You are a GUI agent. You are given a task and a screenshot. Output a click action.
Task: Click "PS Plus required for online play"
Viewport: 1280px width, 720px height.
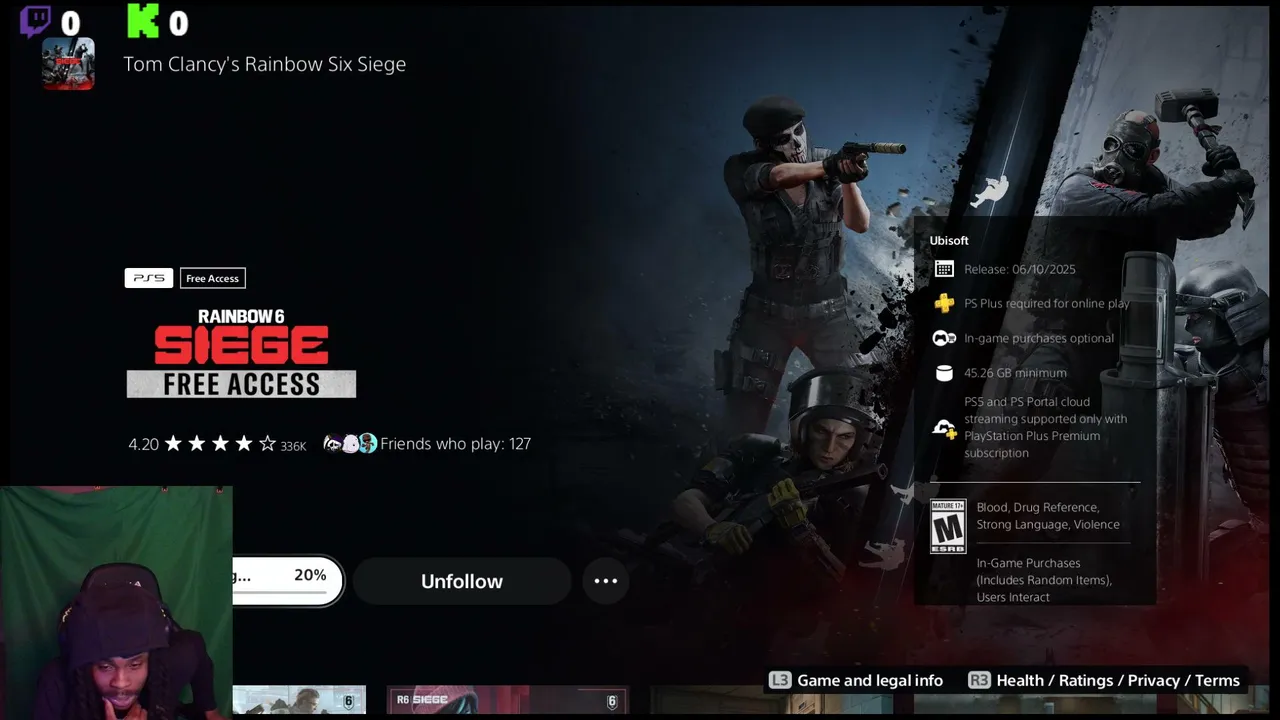click(1047, 303)
